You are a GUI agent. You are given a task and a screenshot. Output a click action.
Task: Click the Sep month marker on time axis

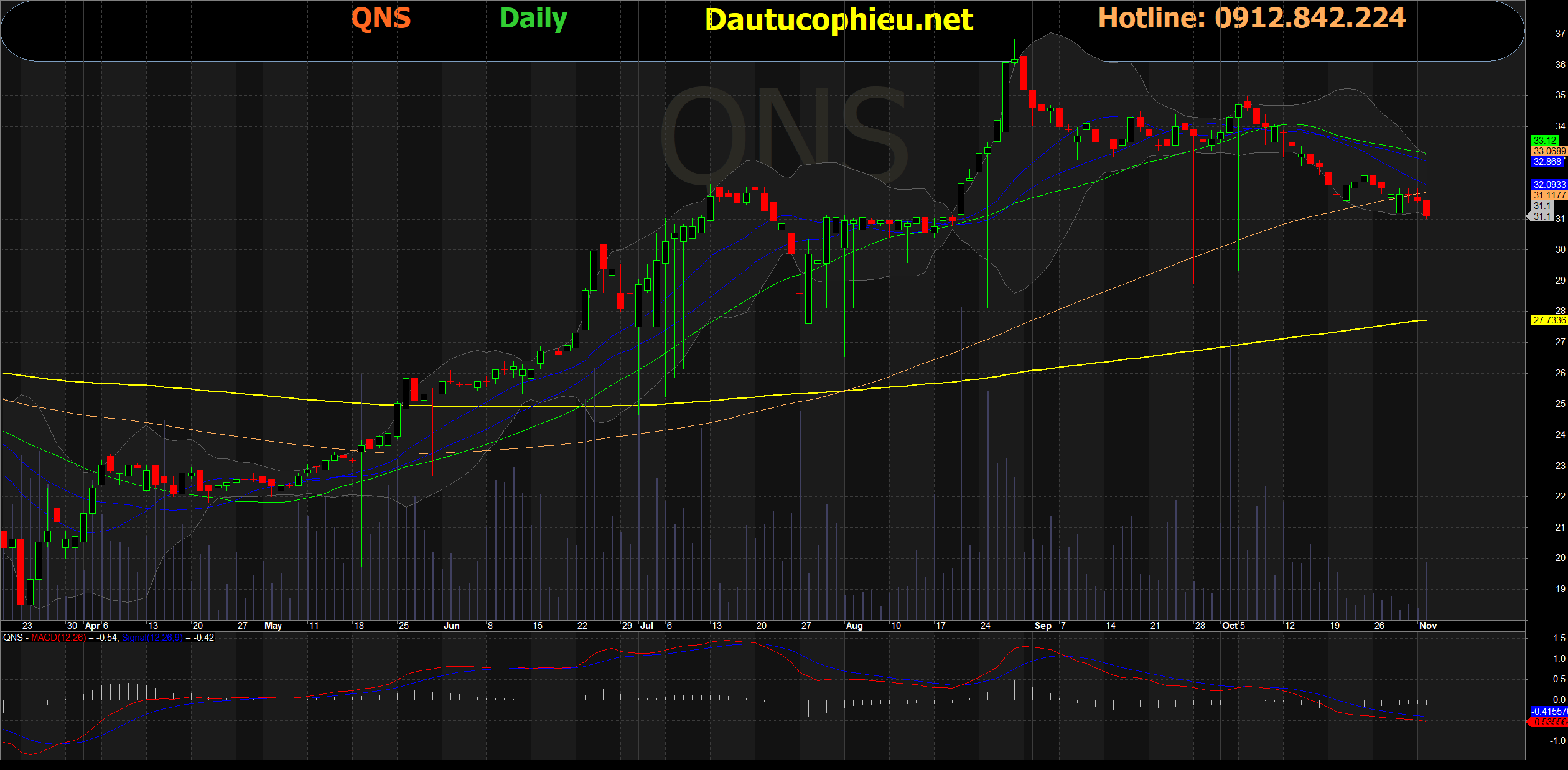[1043, 626]
